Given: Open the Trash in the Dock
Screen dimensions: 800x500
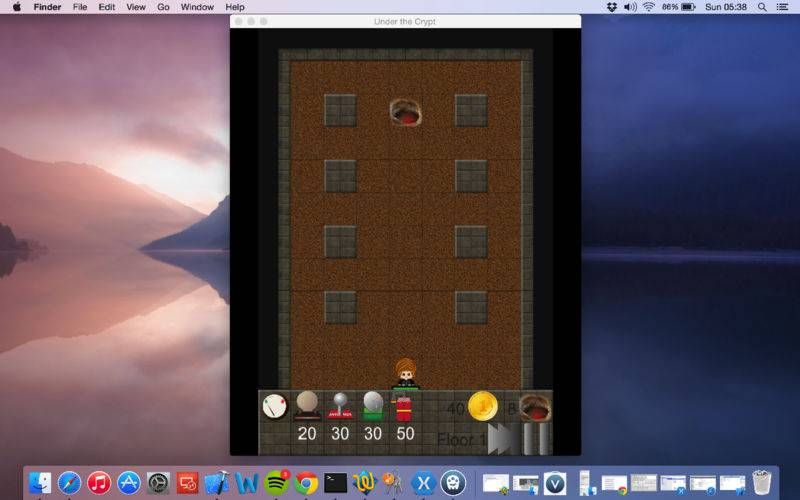Looking at the screenshot, I should [762, 482].
